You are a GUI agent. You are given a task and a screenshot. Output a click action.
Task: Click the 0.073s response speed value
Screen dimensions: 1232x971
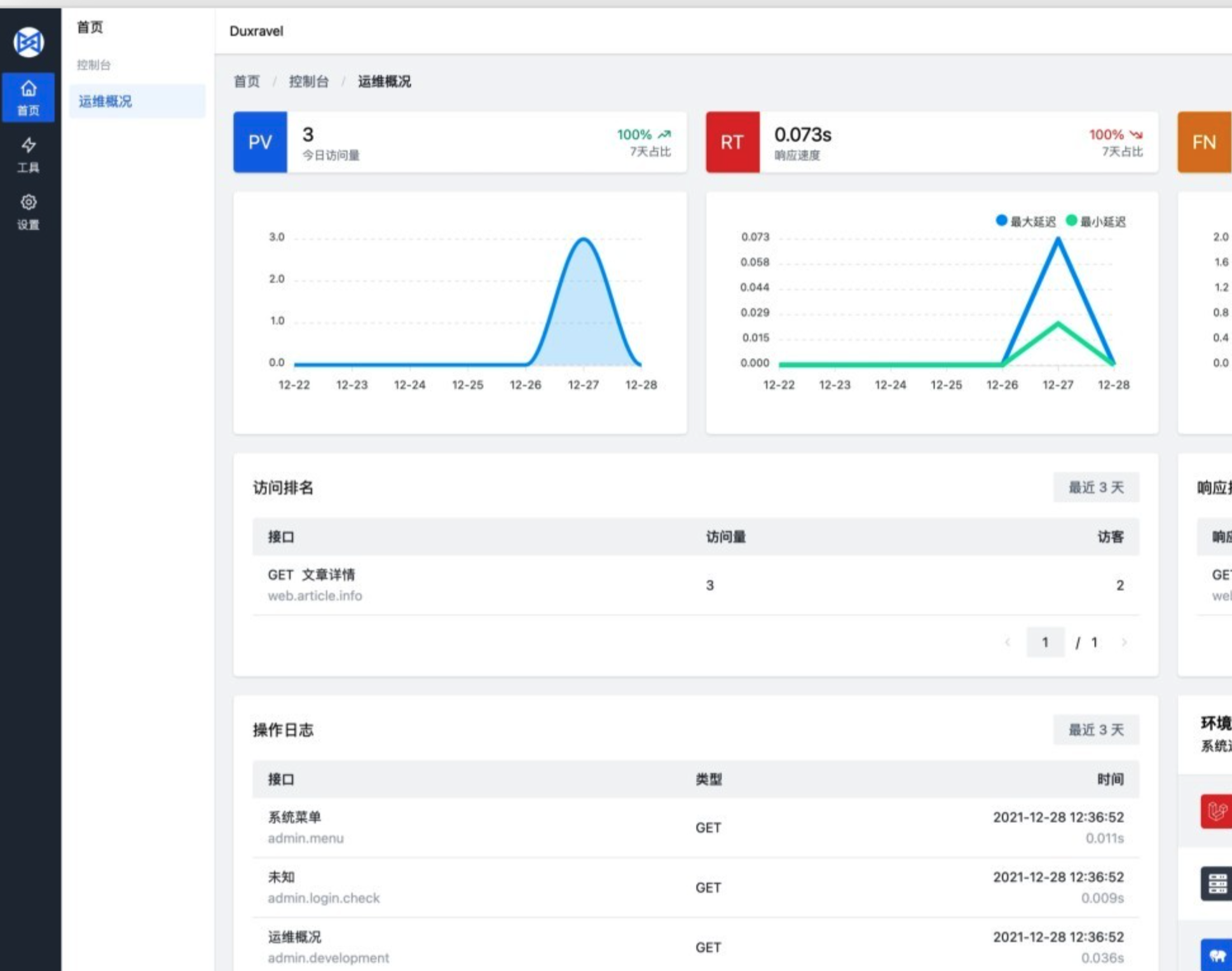click(803, 135)
